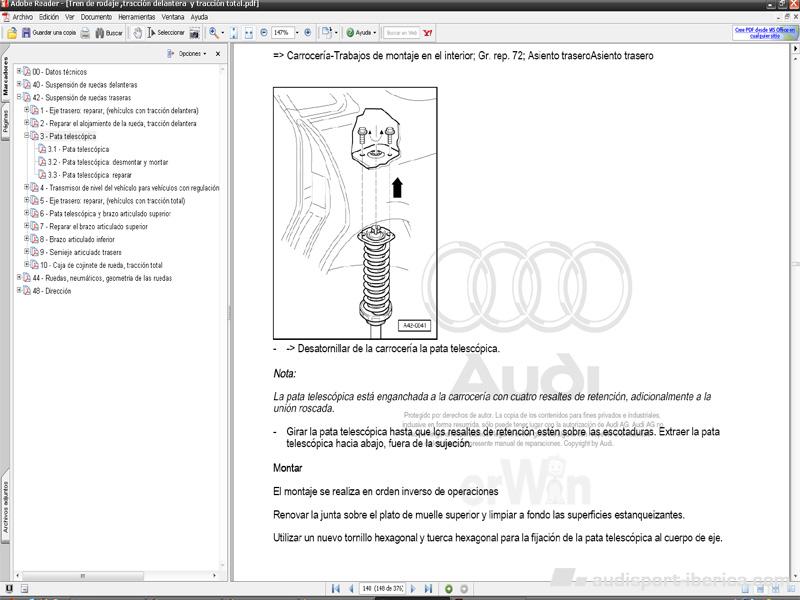Click the Guardar una copia save button
Screen dimensions: 800x600
point(49,33)
